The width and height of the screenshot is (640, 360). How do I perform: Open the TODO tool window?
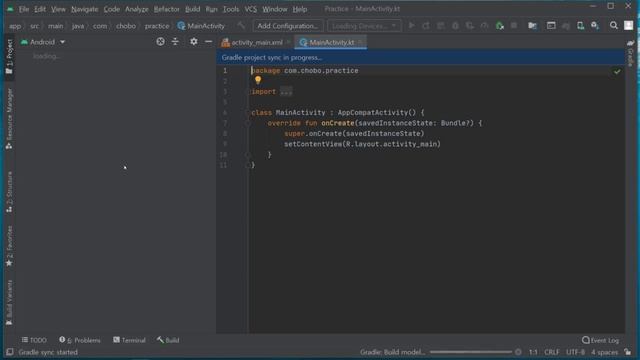click(34, 340)
